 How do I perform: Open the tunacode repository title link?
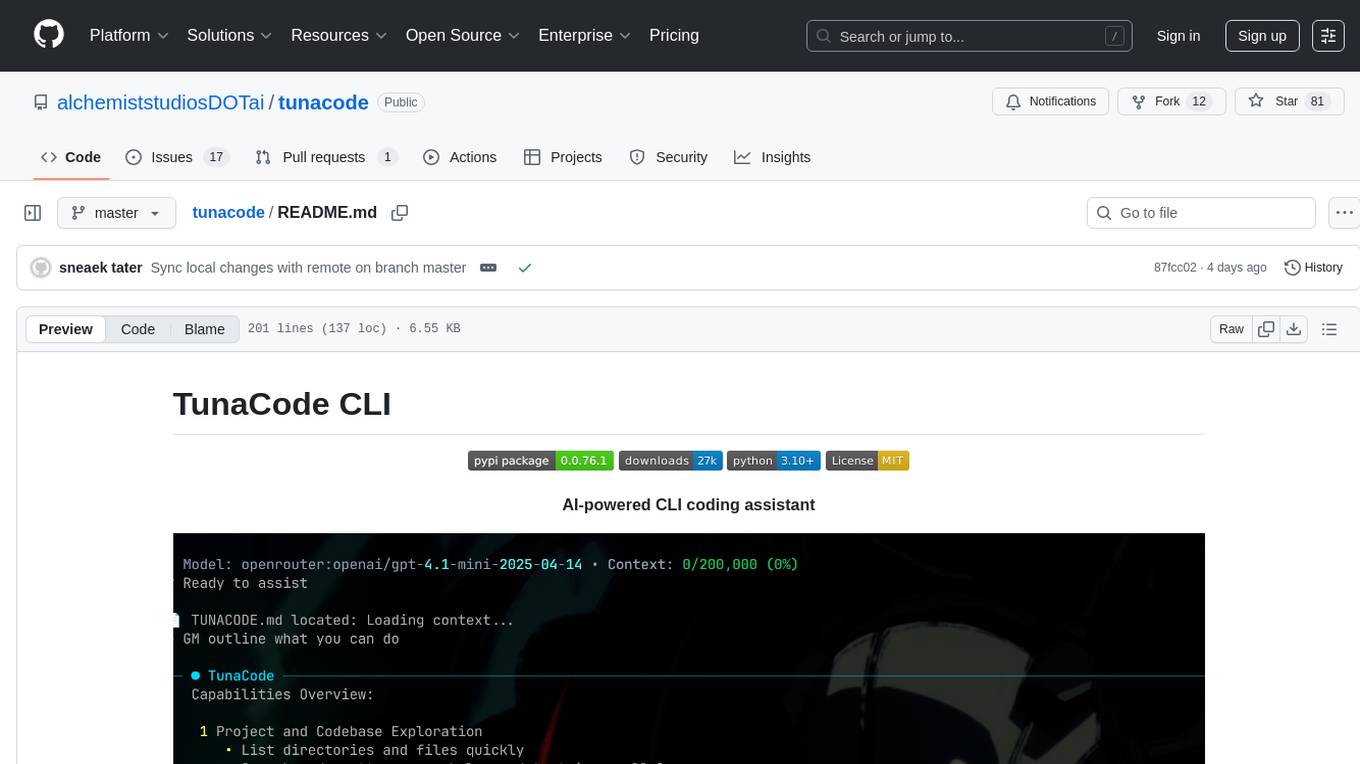(x=323, y=102)
